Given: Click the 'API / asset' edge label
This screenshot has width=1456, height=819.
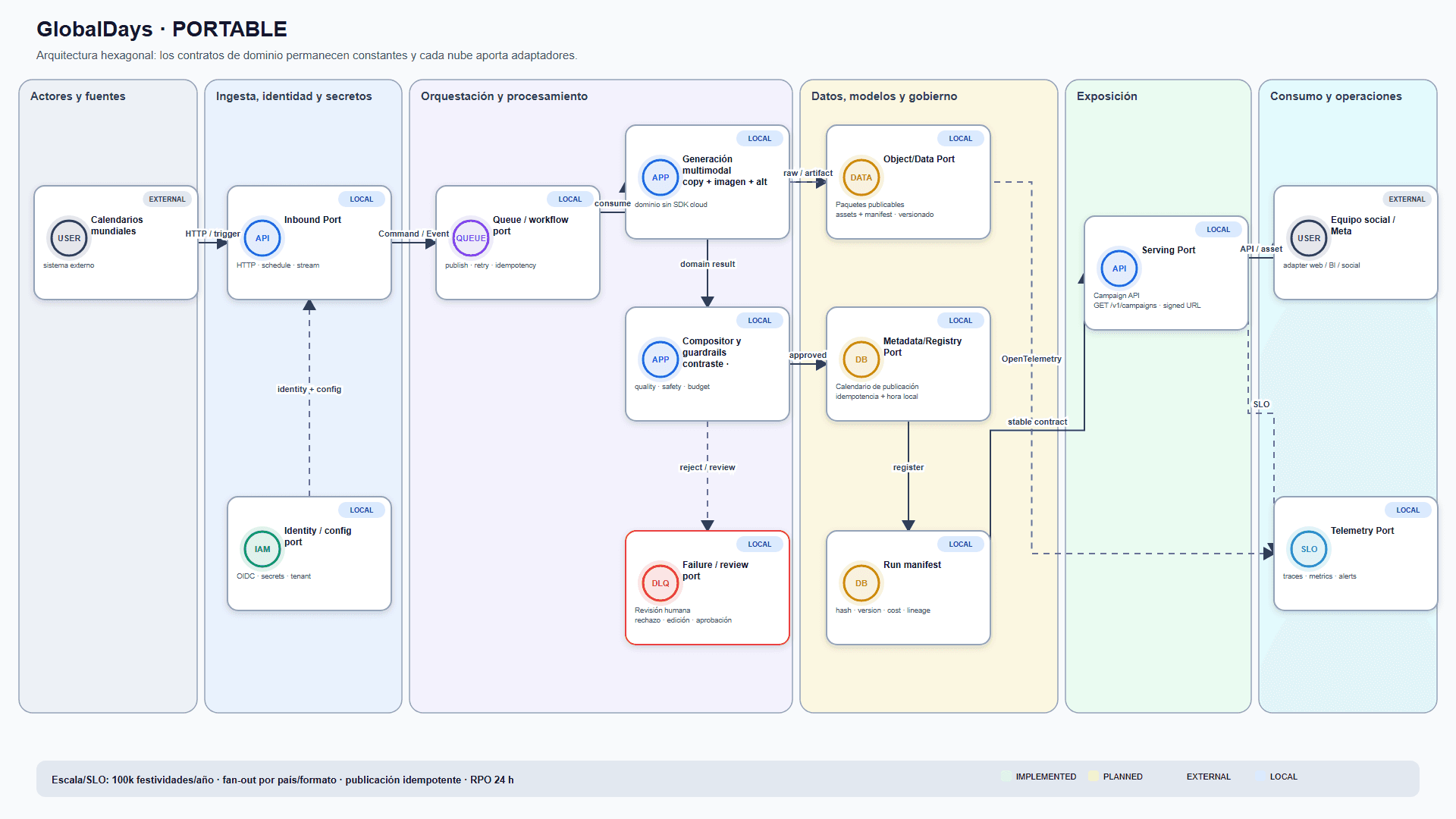Looking at the screenshot, I should 1261,249.
